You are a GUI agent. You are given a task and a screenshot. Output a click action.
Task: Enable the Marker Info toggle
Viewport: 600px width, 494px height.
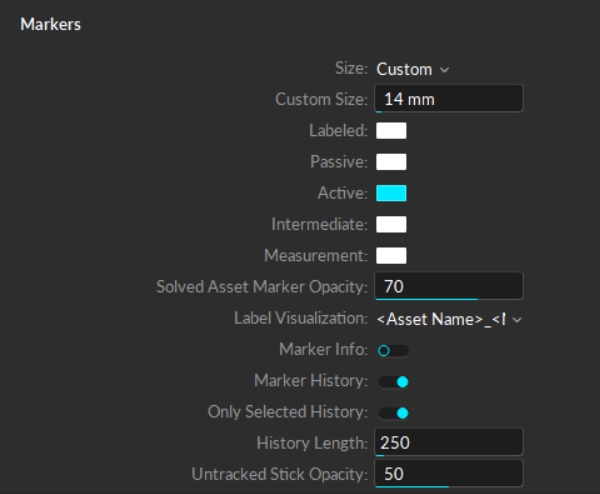[393, 350]
